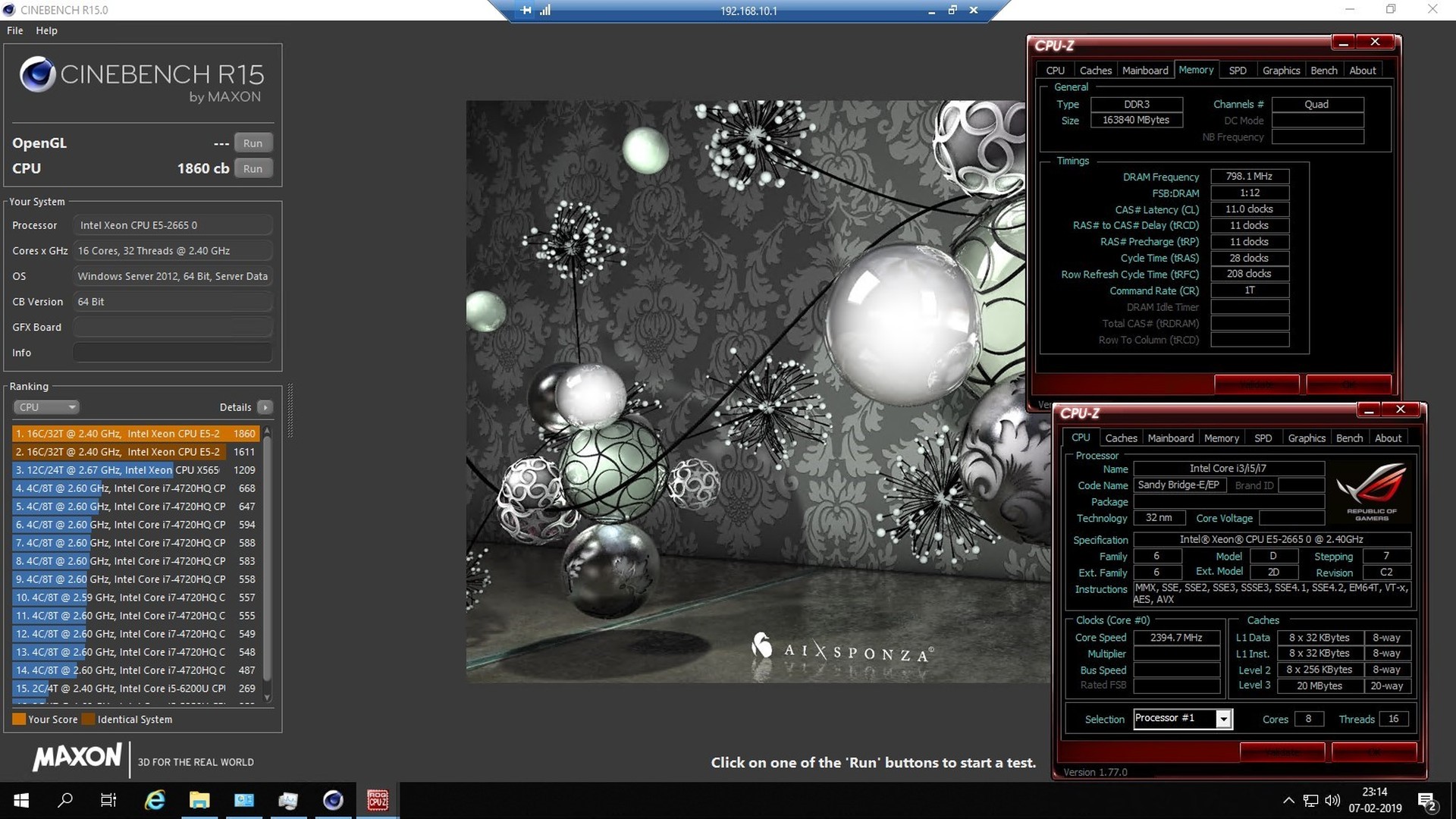Open SPD tab in lower CPU-Z window
This screenshot has height=819, width=1456.
[x=1263, y=438]
